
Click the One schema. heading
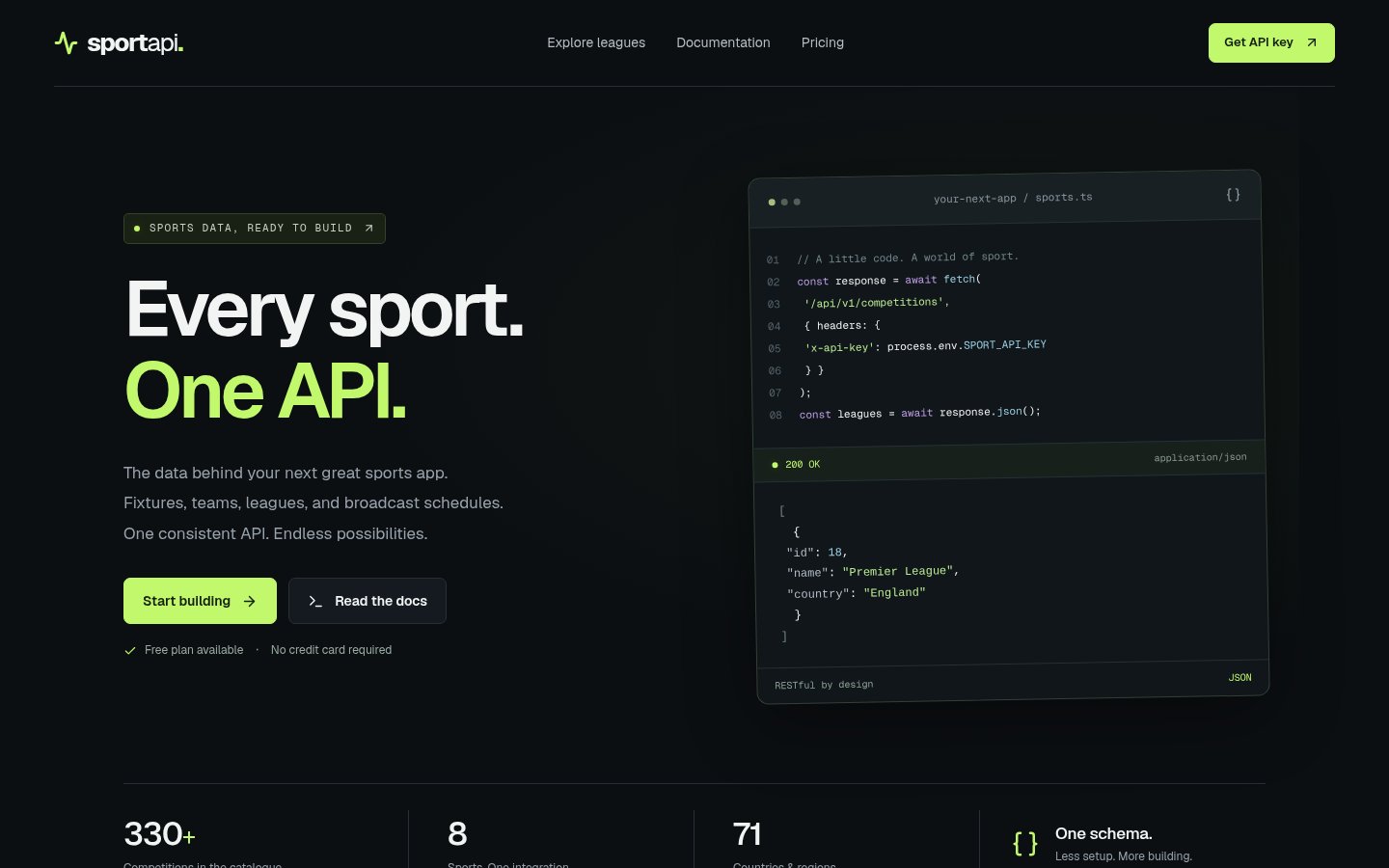(x=1103, y=834)
